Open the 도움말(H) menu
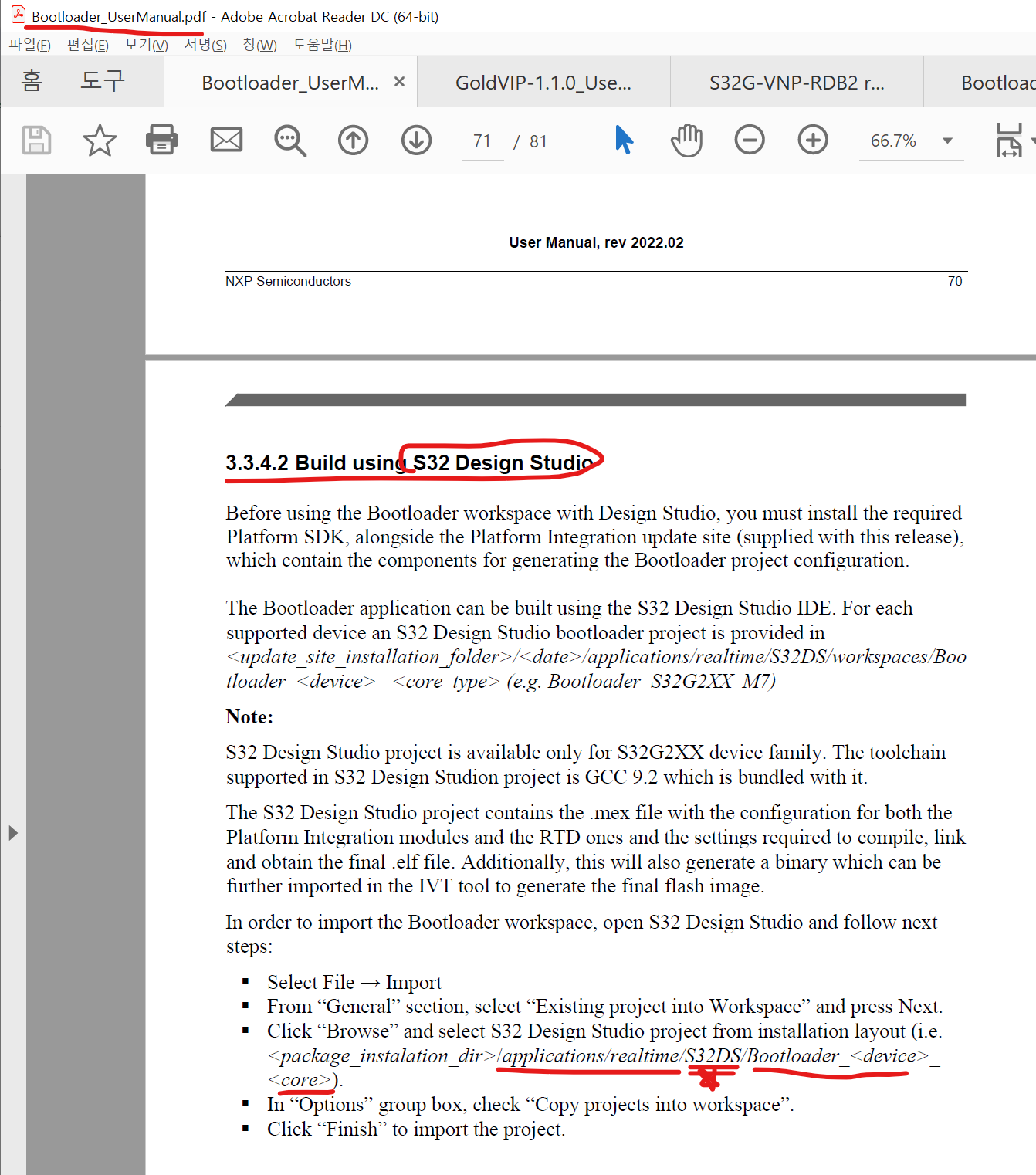Viewport: 1036px width, 1175px height. [322, 45]
